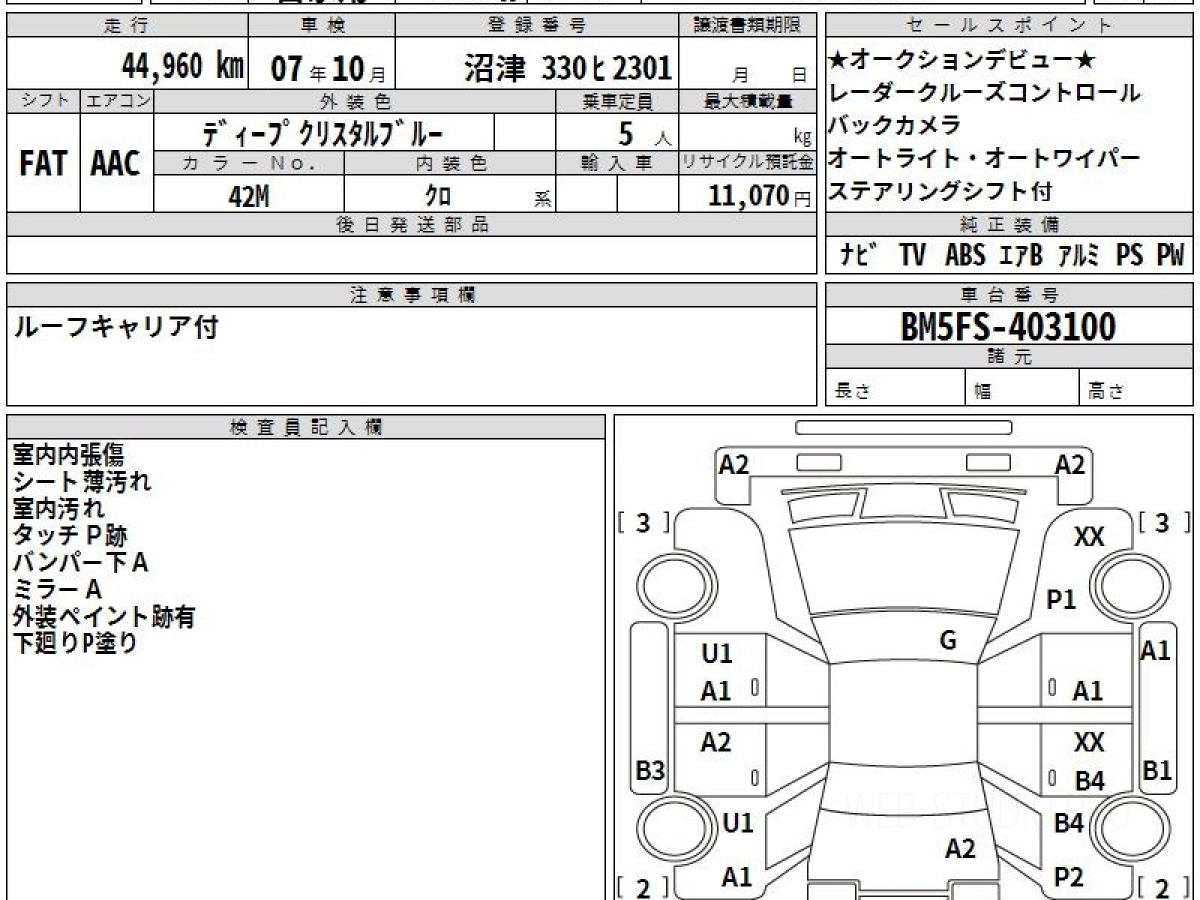
Task: Select interior color クロ
Action: pyautogui.click(x=438, y=197)
